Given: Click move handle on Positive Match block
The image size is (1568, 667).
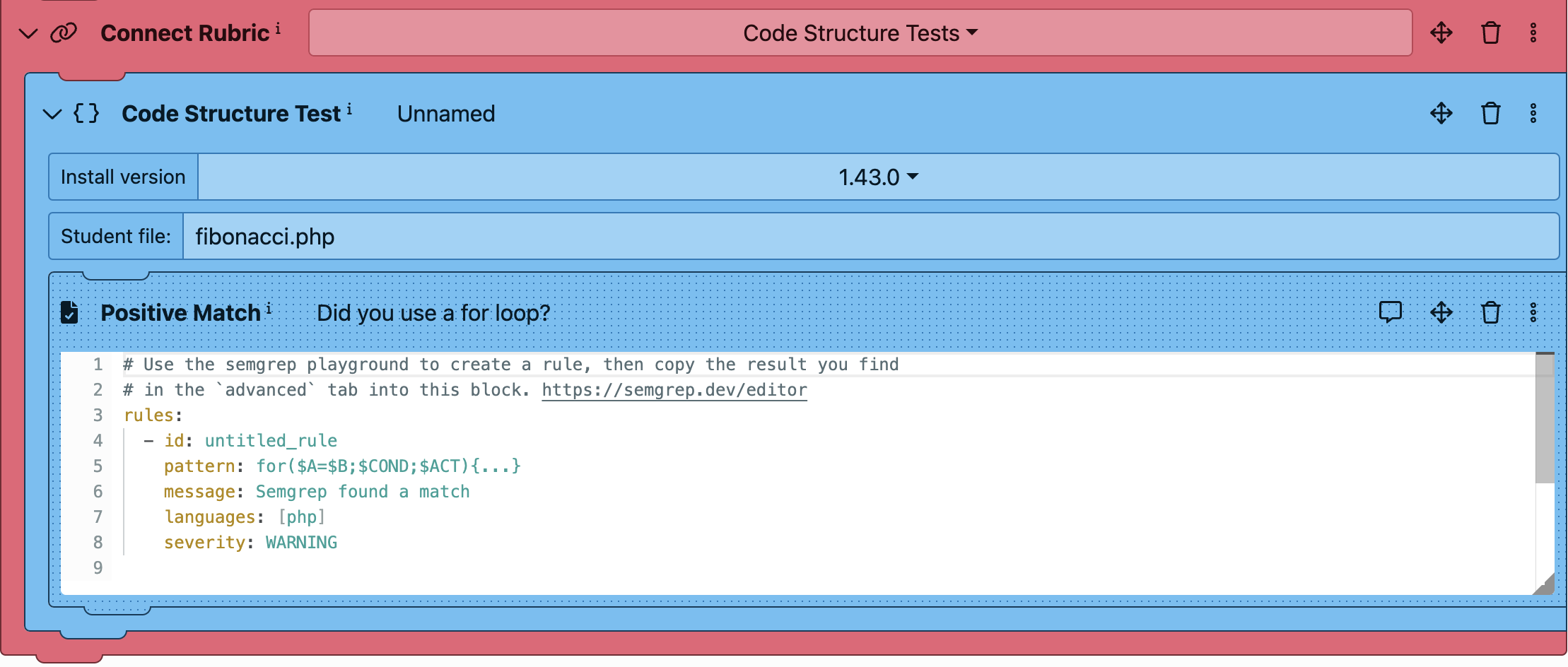Looking at the screenshot, I should click(1441, 312).
